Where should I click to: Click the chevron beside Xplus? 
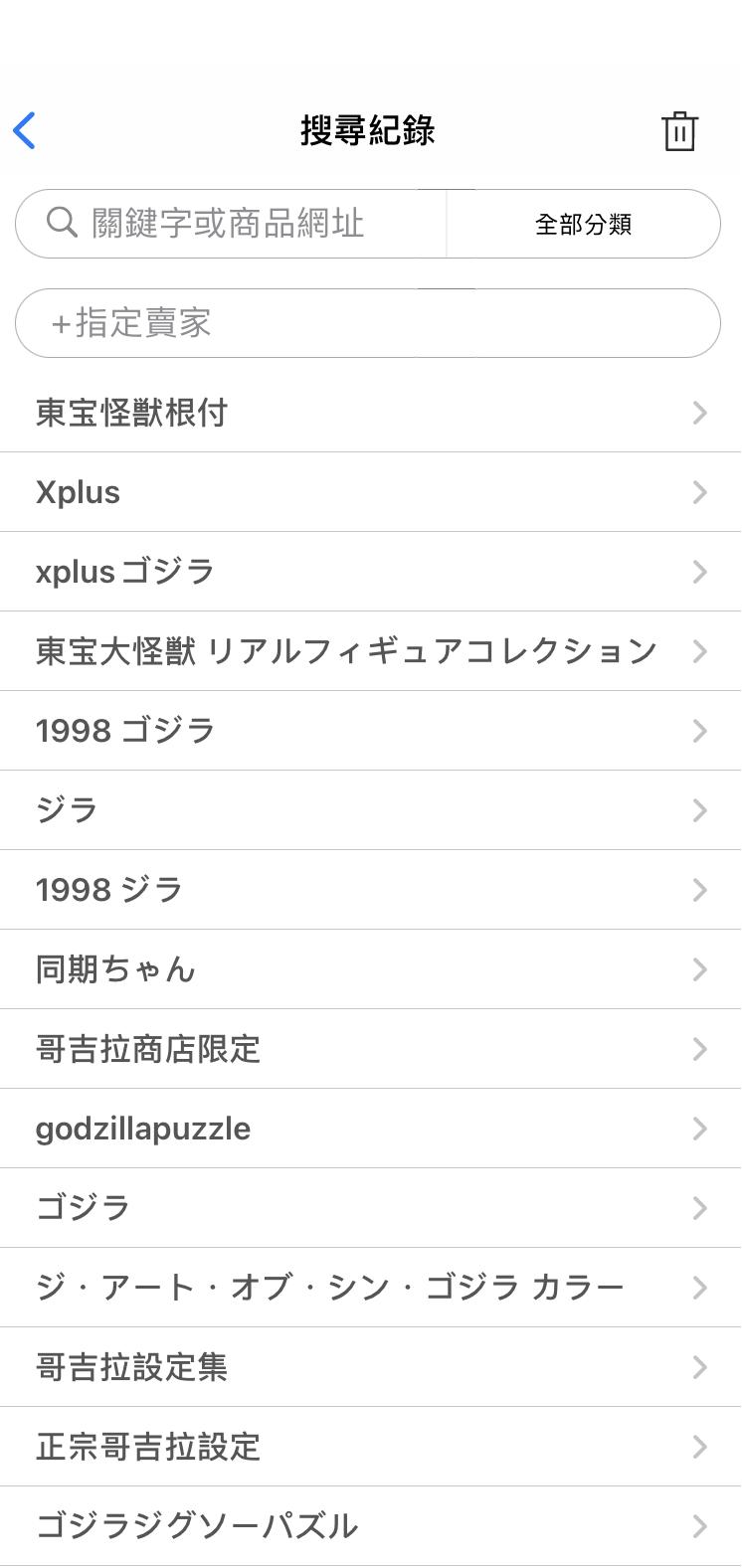700,492
